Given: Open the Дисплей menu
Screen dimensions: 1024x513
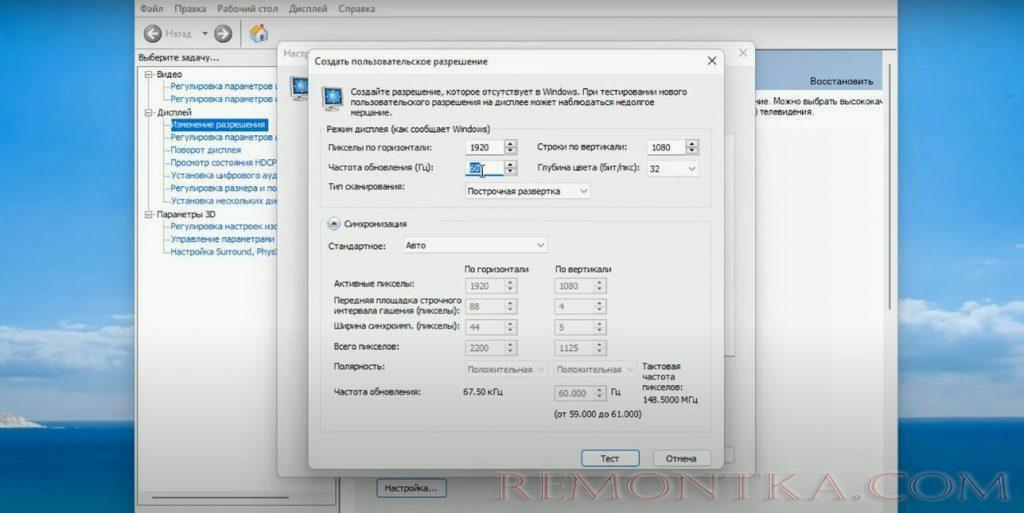Looking at the screenshot, I should click(308, 8).
